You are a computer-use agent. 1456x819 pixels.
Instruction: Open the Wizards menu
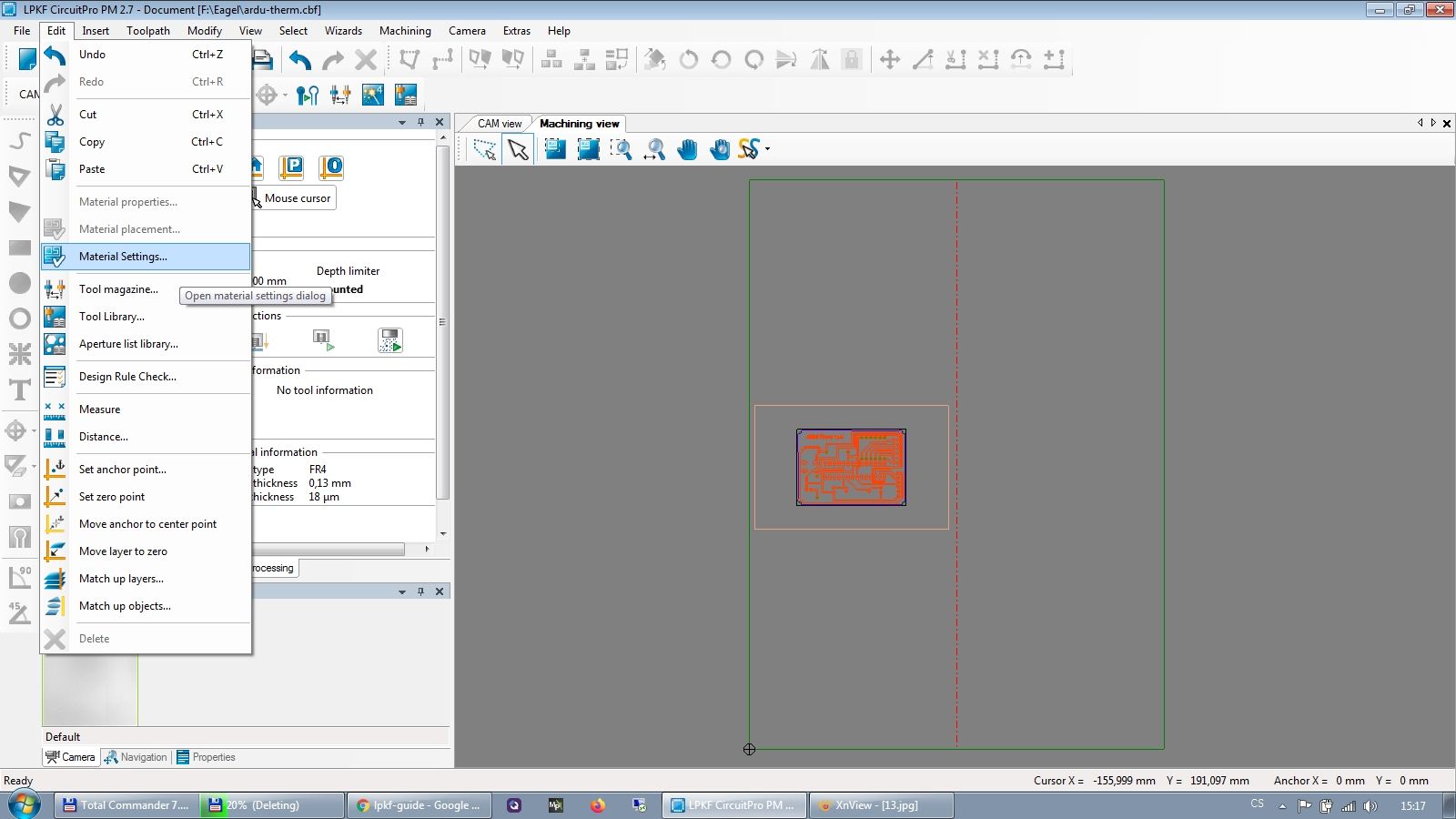point(343,31)
